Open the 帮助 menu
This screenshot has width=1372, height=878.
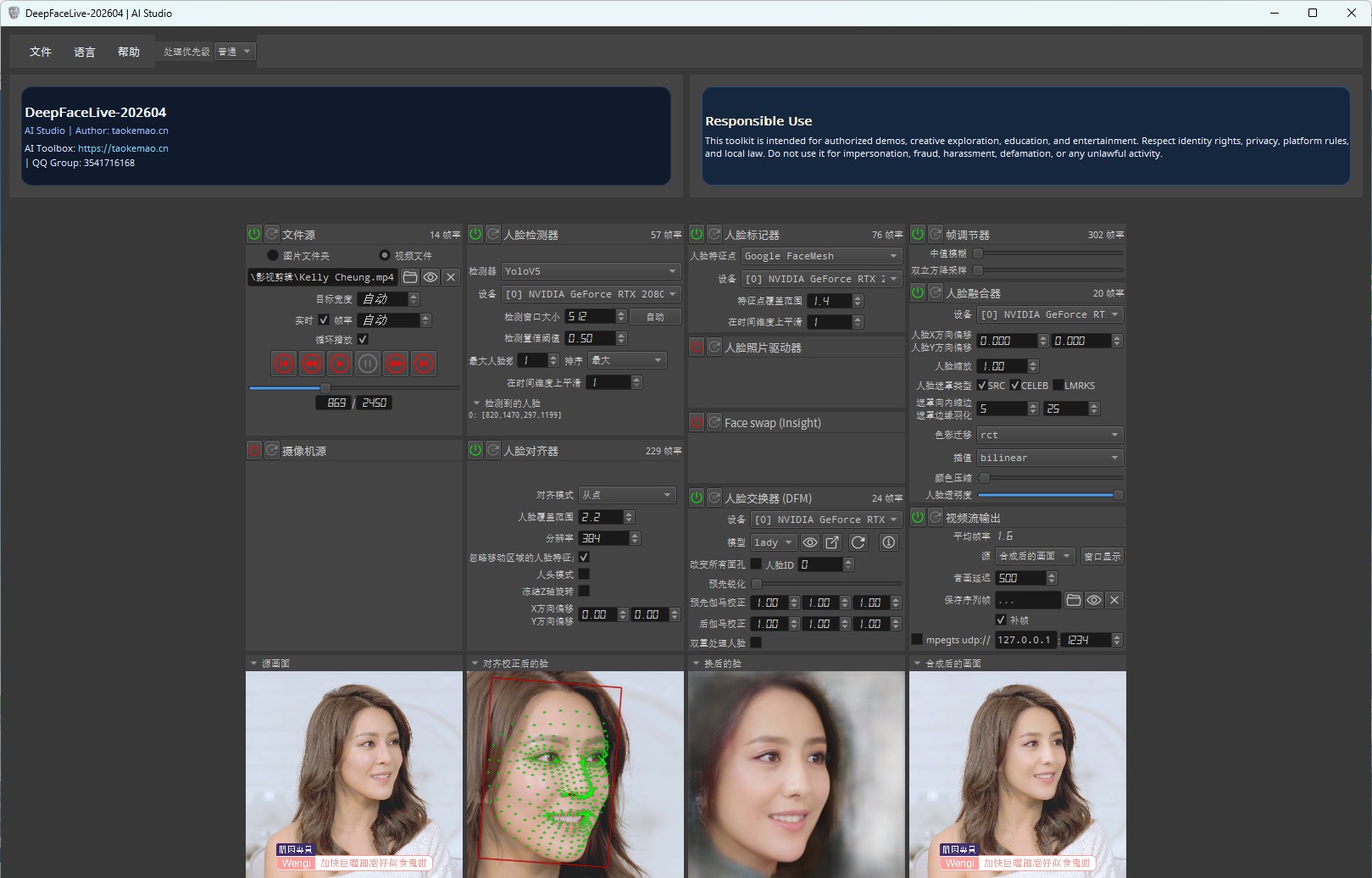[x=129, y=52]
